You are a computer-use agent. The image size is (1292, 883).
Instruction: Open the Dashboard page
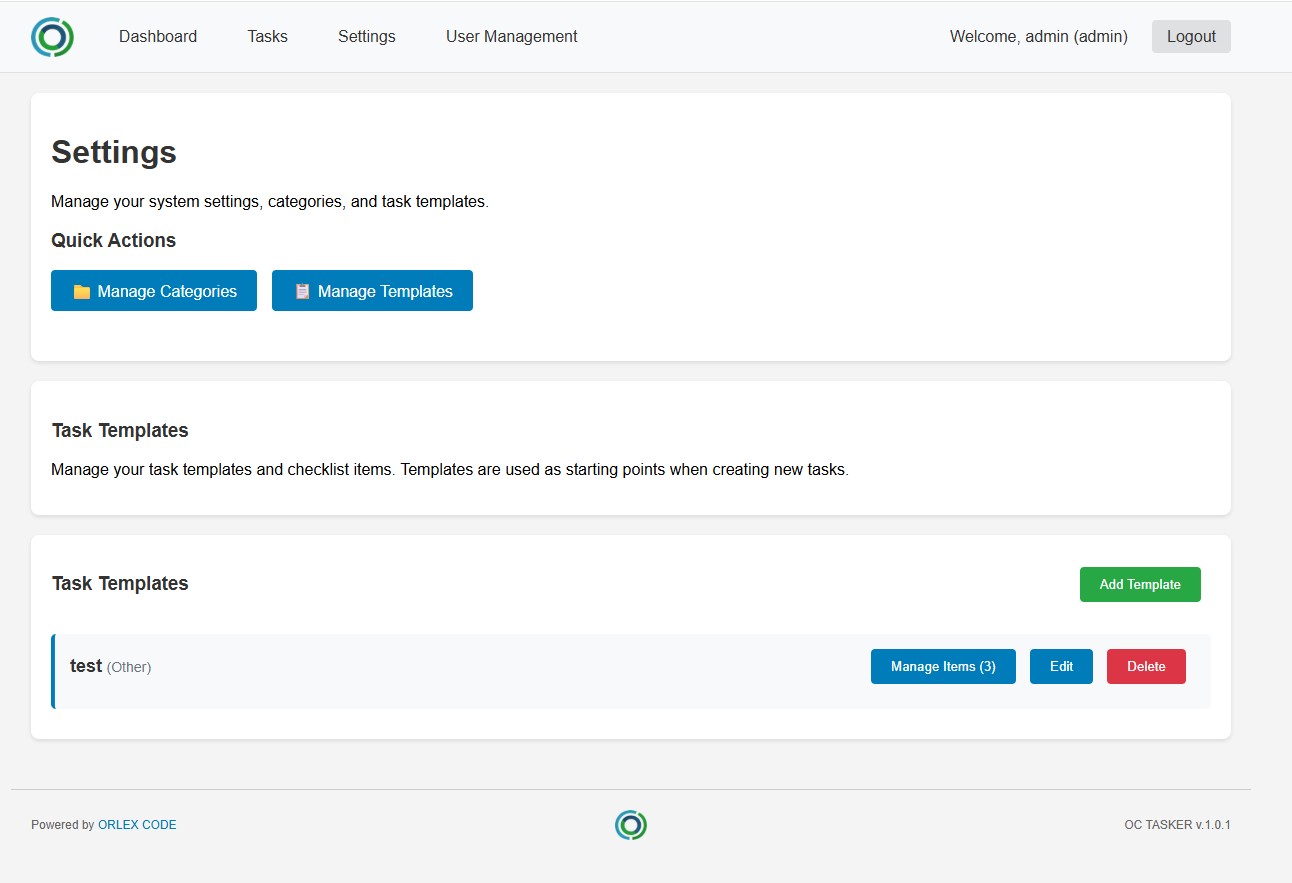[158, 37]
